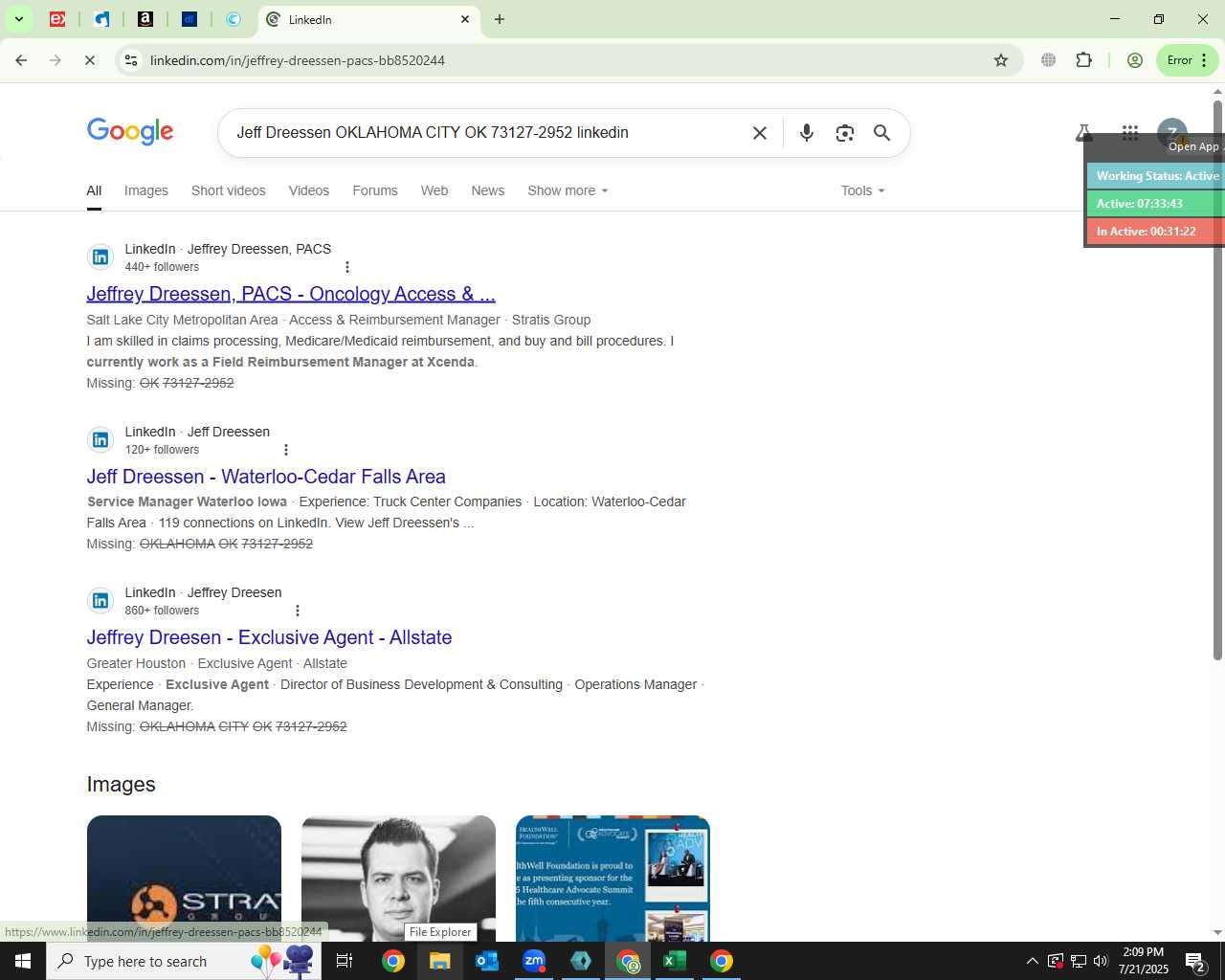Open the HealthWell Foundation image thumbnail
This screenshot has width=1225, height=980.
612,879
